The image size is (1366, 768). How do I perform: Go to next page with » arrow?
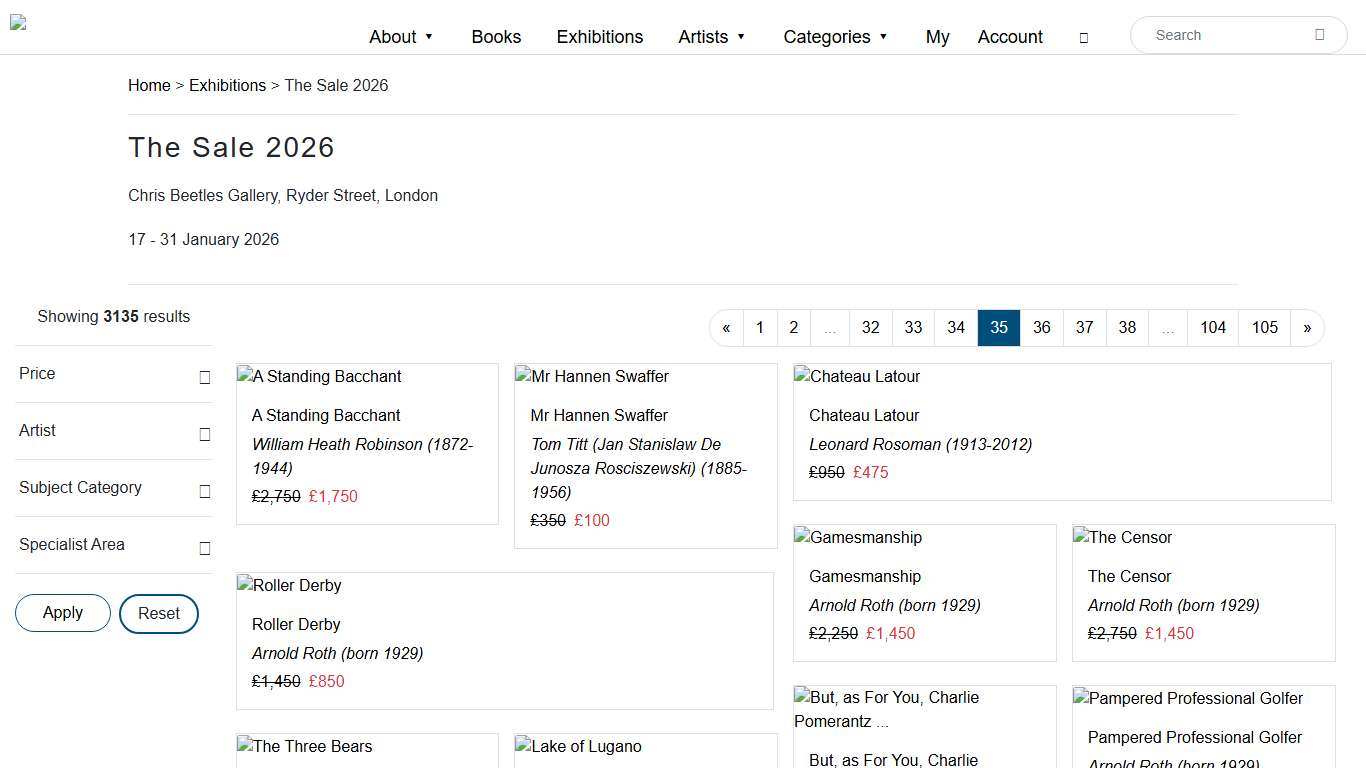point(1306,328)
